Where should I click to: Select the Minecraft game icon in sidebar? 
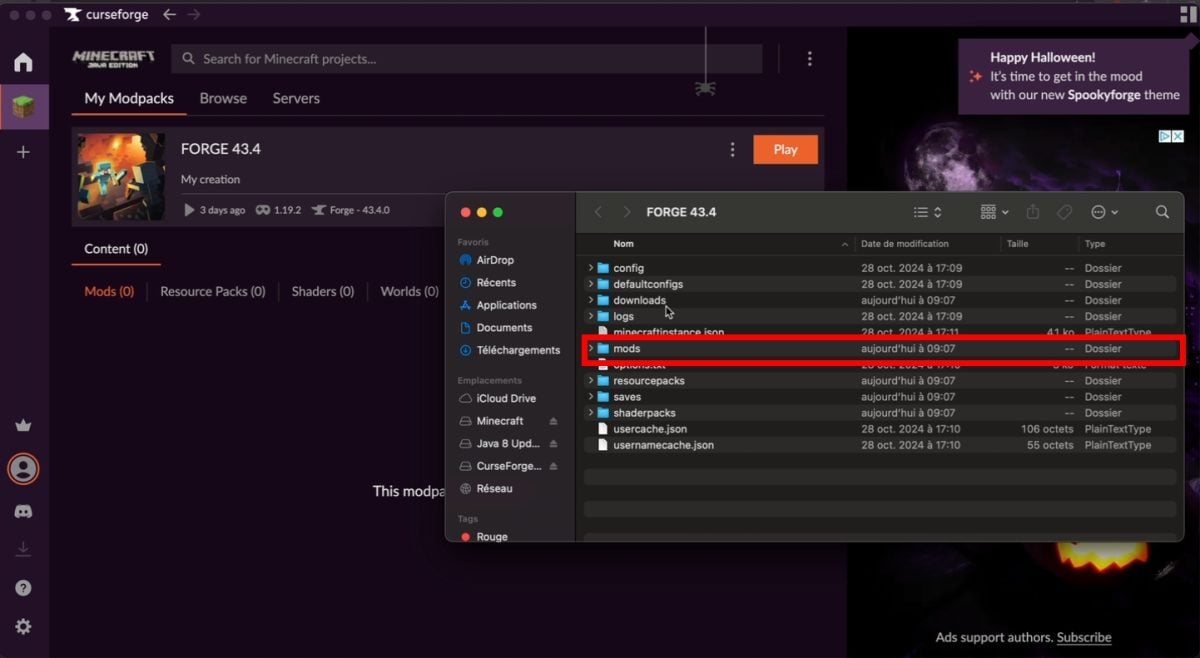tap(23, 107)
